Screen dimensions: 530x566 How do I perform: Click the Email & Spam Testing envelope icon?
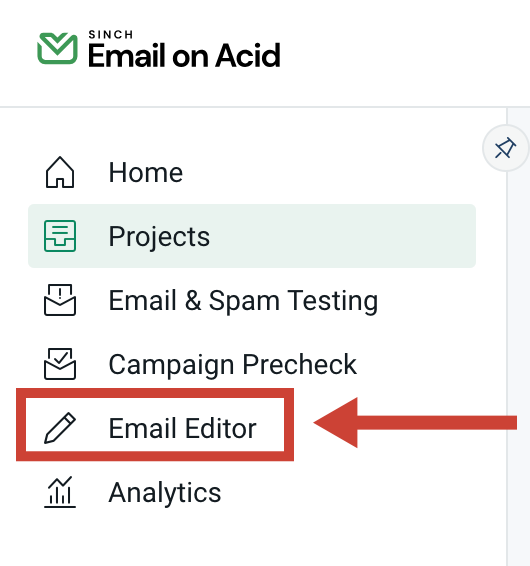(x=60, y=300)
